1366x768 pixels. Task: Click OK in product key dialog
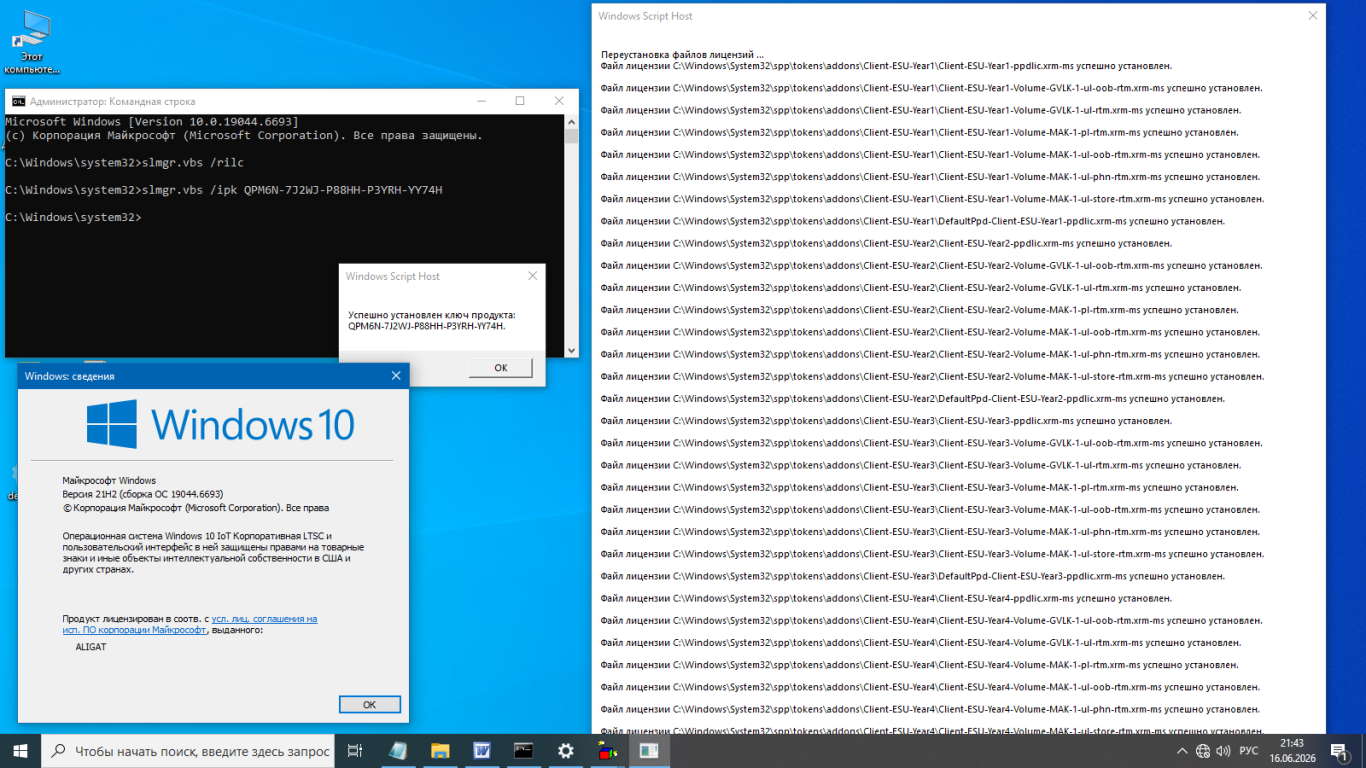click(500, 368)
